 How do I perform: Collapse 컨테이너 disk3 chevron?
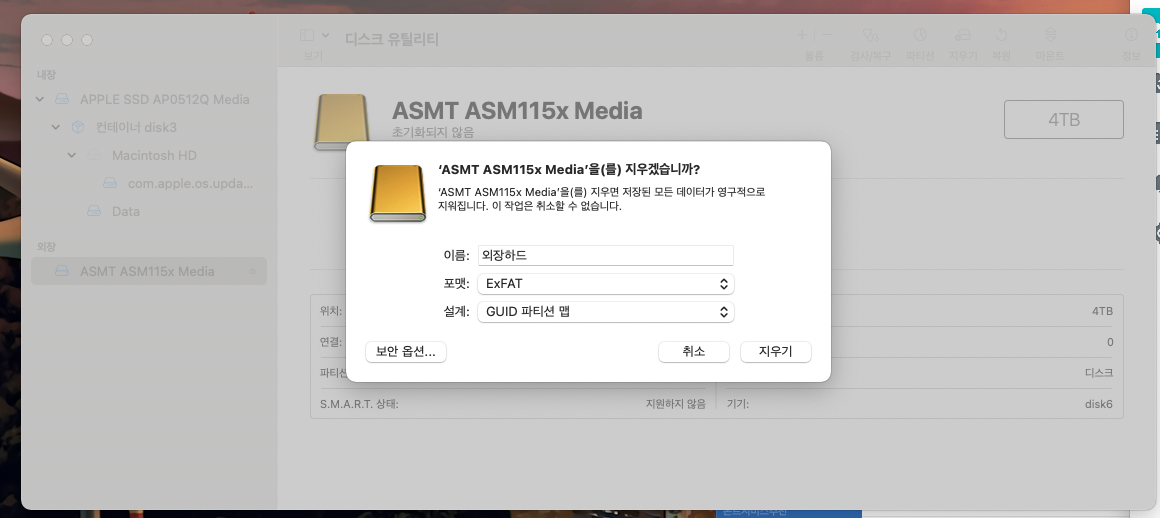(x=55, y=127)
